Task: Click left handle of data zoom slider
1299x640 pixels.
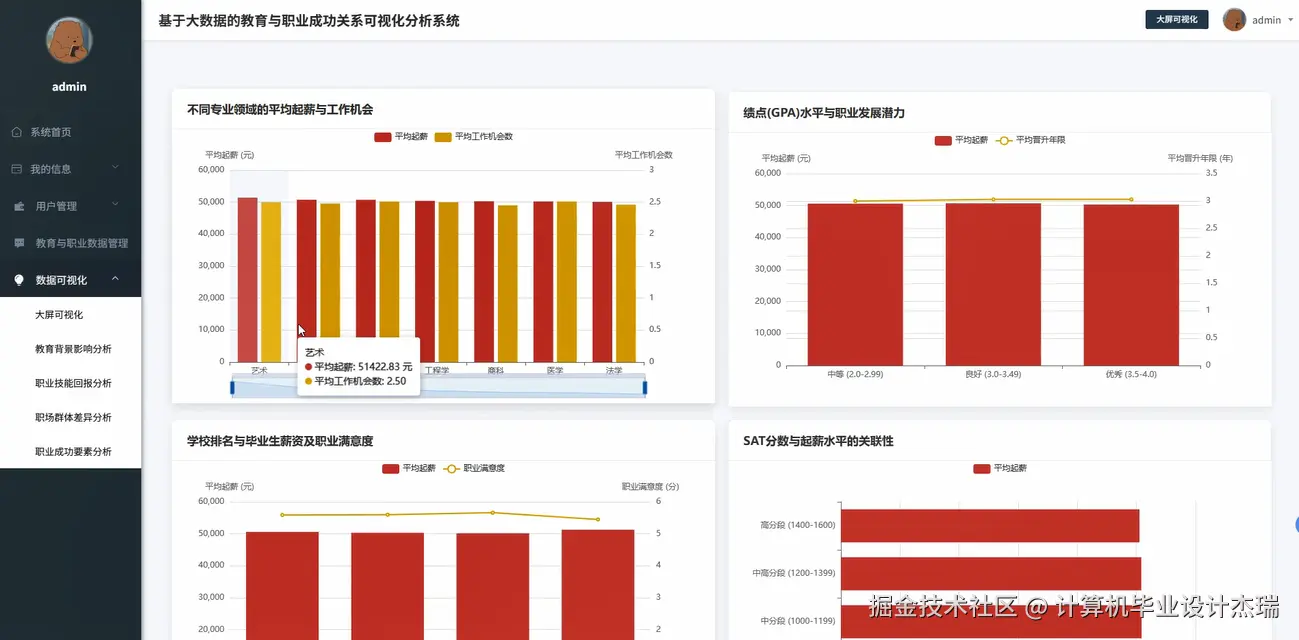Action: click(232, 387)
